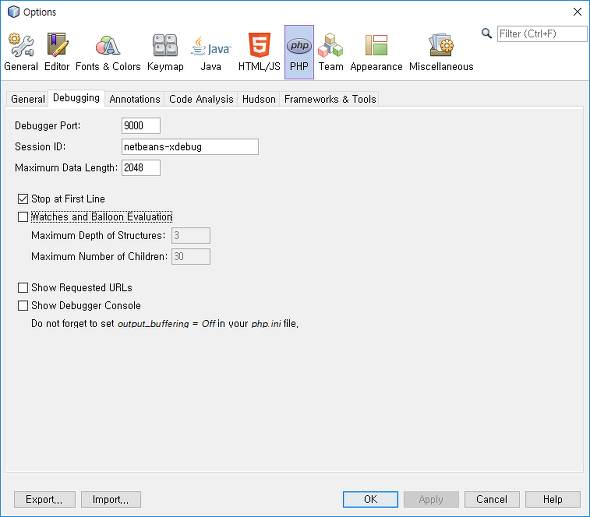Click the Apply button
This screenshot has width=590, height=517.
point(431,499)
